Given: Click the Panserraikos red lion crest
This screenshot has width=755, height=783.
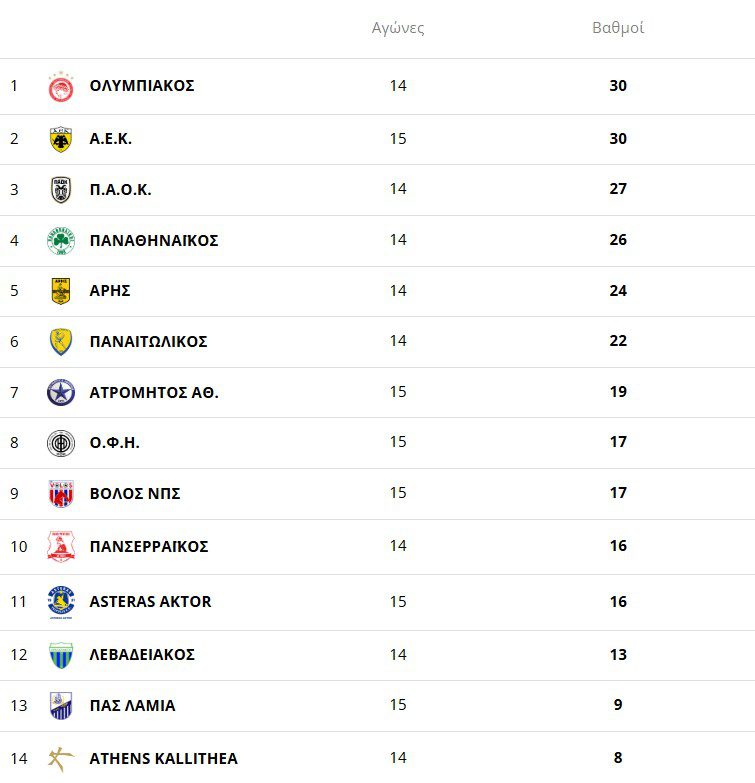Looking at the screenshot, I should pos(61,546).
